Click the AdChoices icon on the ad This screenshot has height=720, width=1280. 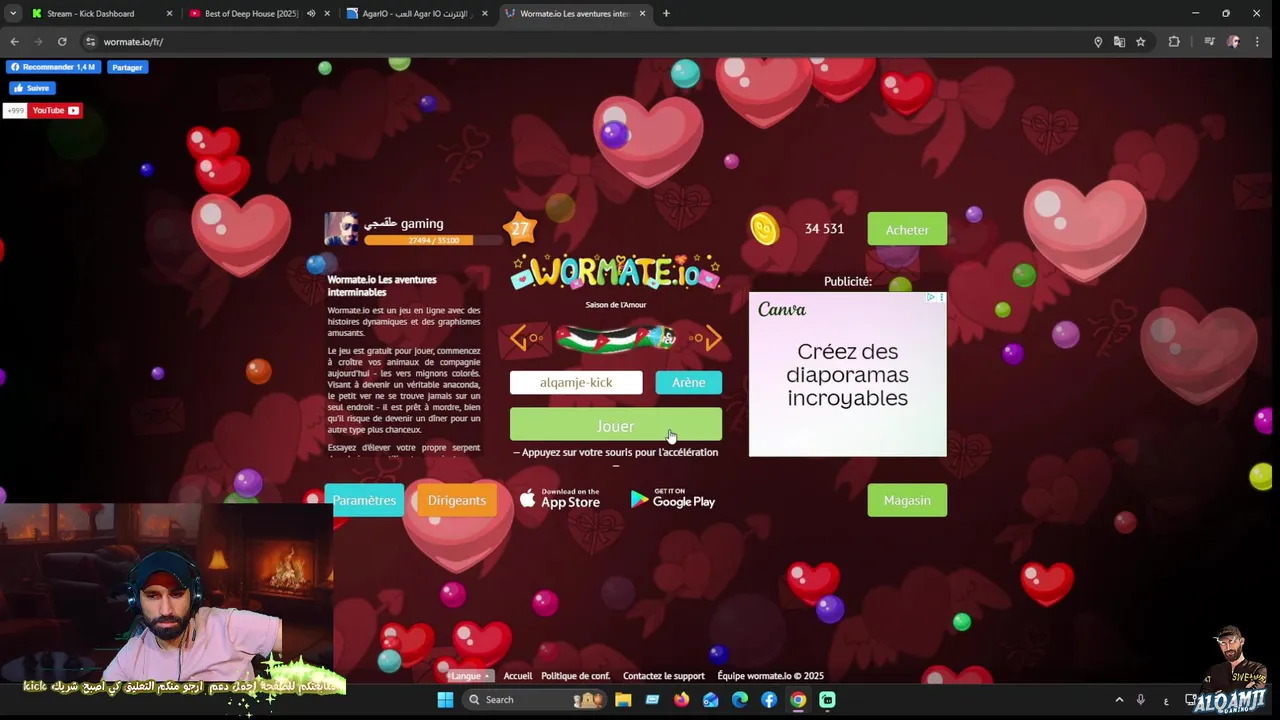(x=931, y=298)
